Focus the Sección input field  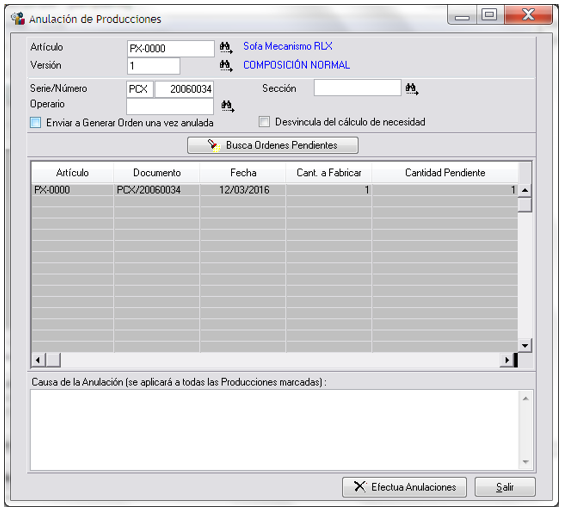tap(358, 88)
